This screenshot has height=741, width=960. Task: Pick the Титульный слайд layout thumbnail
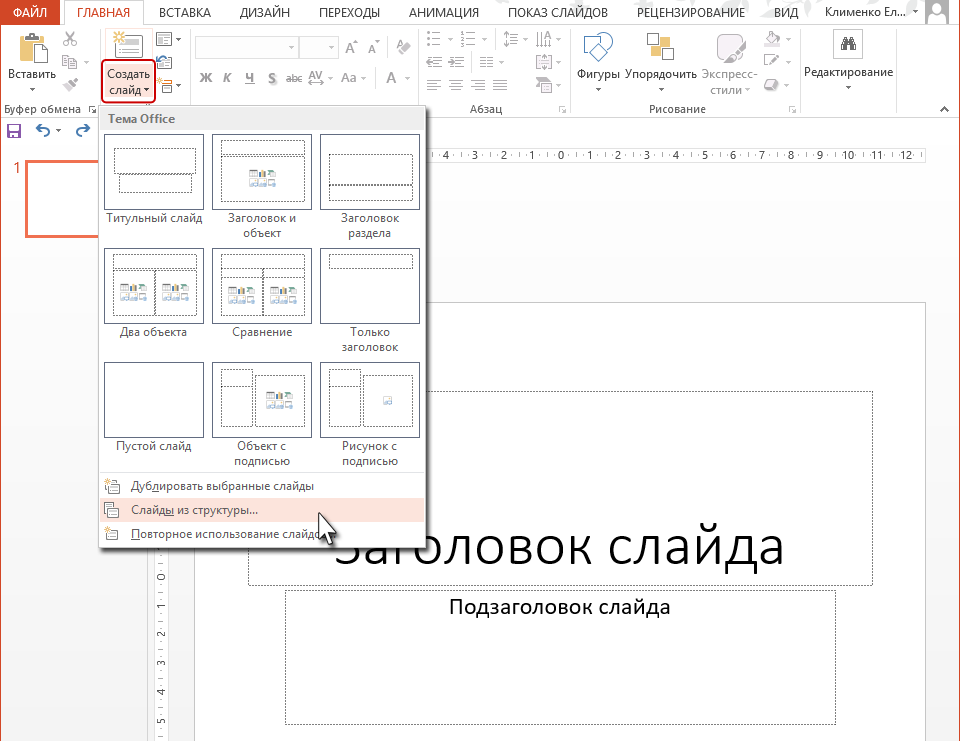click(x=154, y=172)
